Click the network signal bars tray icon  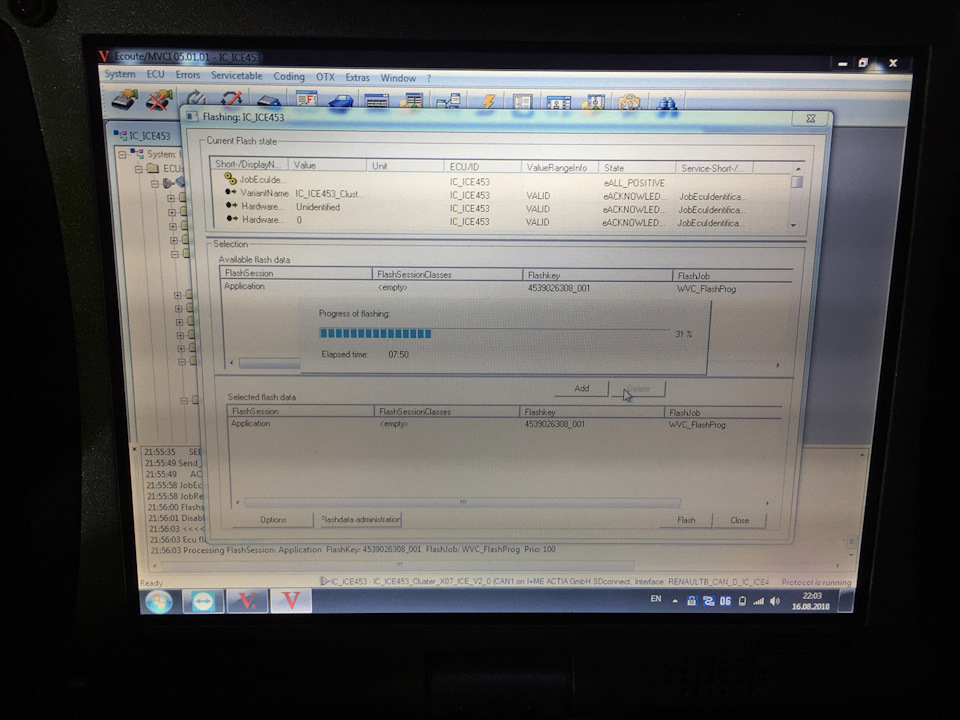coord(759,601)
